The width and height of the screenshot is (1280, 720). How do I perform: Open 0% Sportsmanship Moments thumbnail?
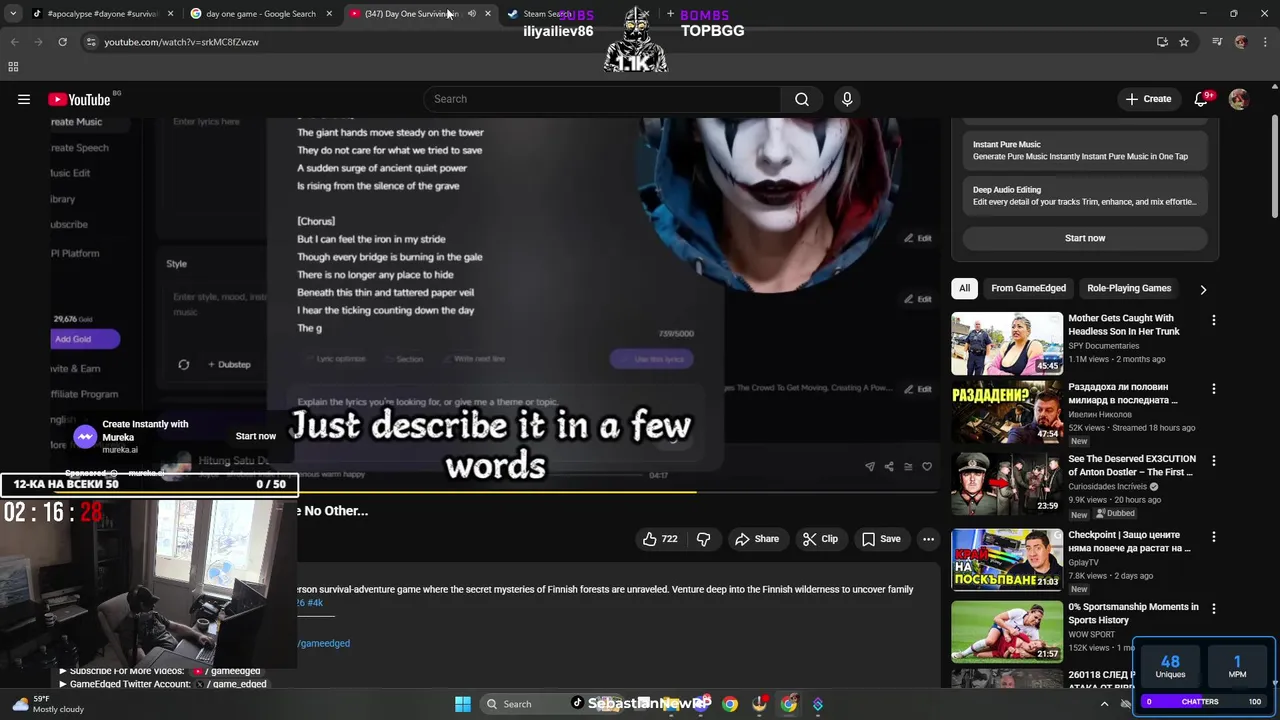click(x=1007, y=631)
